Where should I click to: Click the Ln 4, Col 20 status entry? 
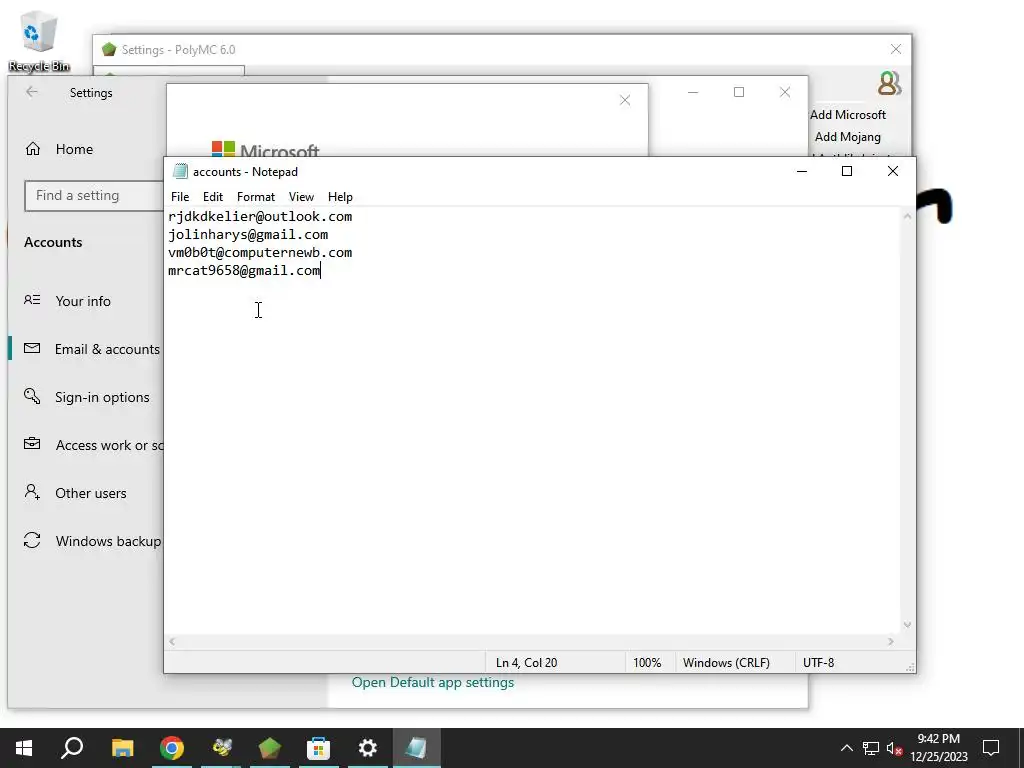click(526, 662)
